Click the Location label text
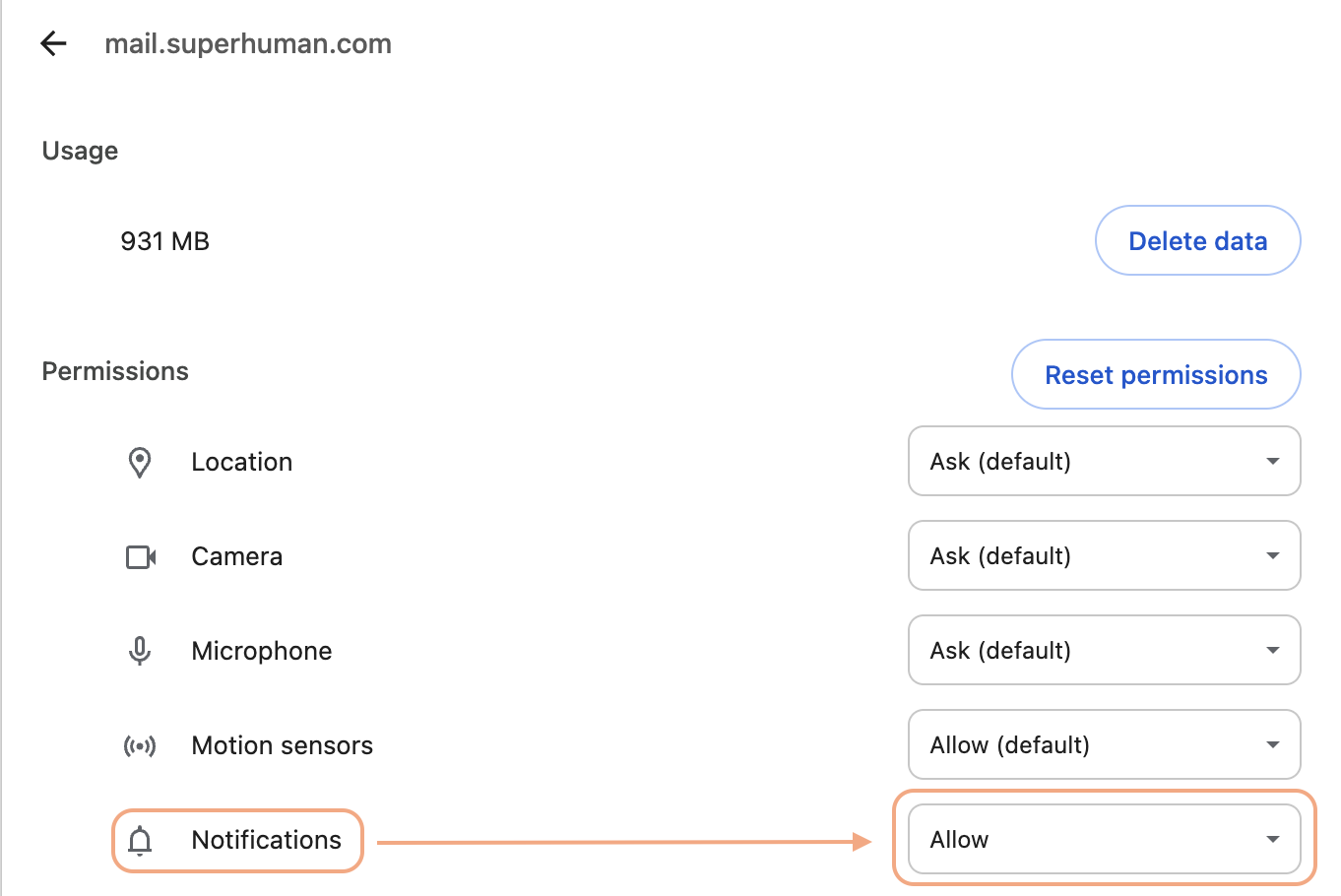This screenshot has height=896, width=1341. pos(242,462)
